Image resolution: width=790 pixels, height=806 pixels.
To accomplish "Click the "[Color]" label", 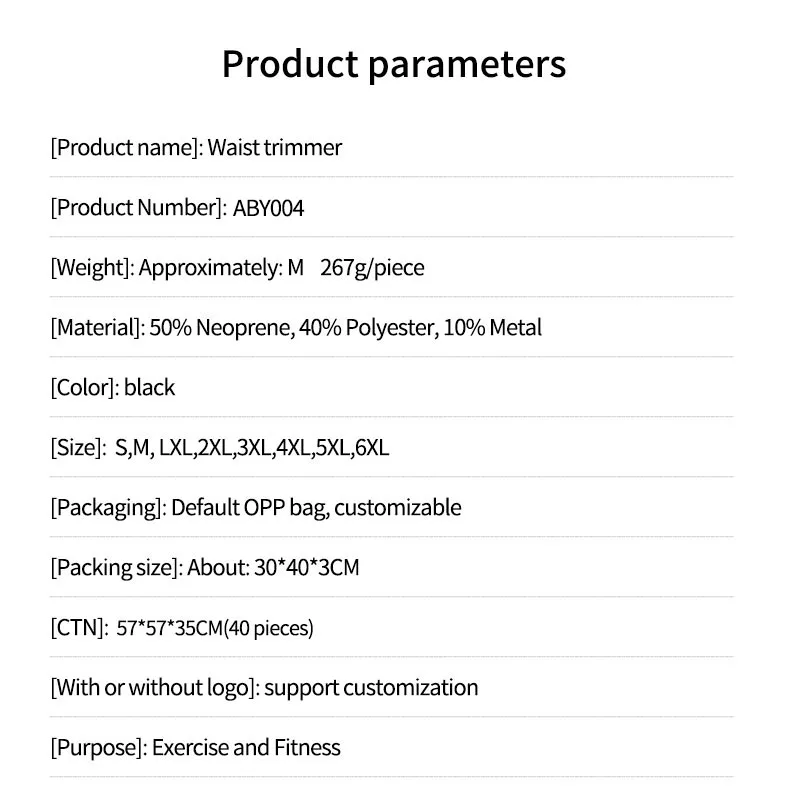I will point(83,388).
